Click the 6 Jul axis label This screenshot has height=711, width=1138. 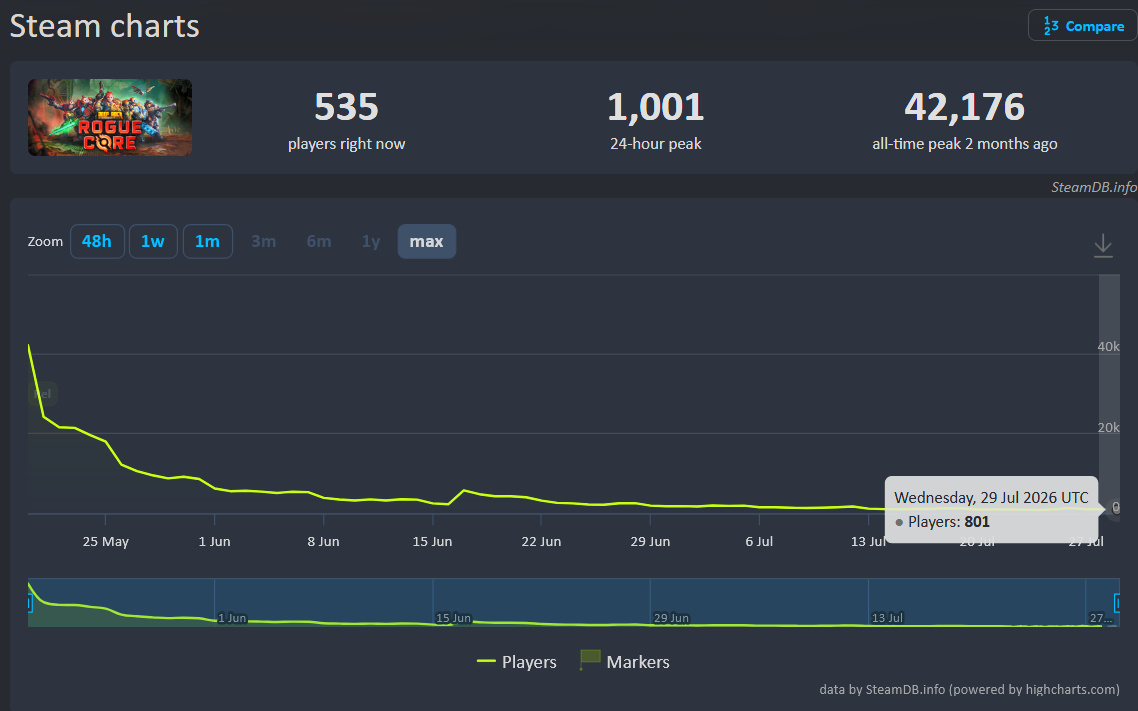[759, 541]
